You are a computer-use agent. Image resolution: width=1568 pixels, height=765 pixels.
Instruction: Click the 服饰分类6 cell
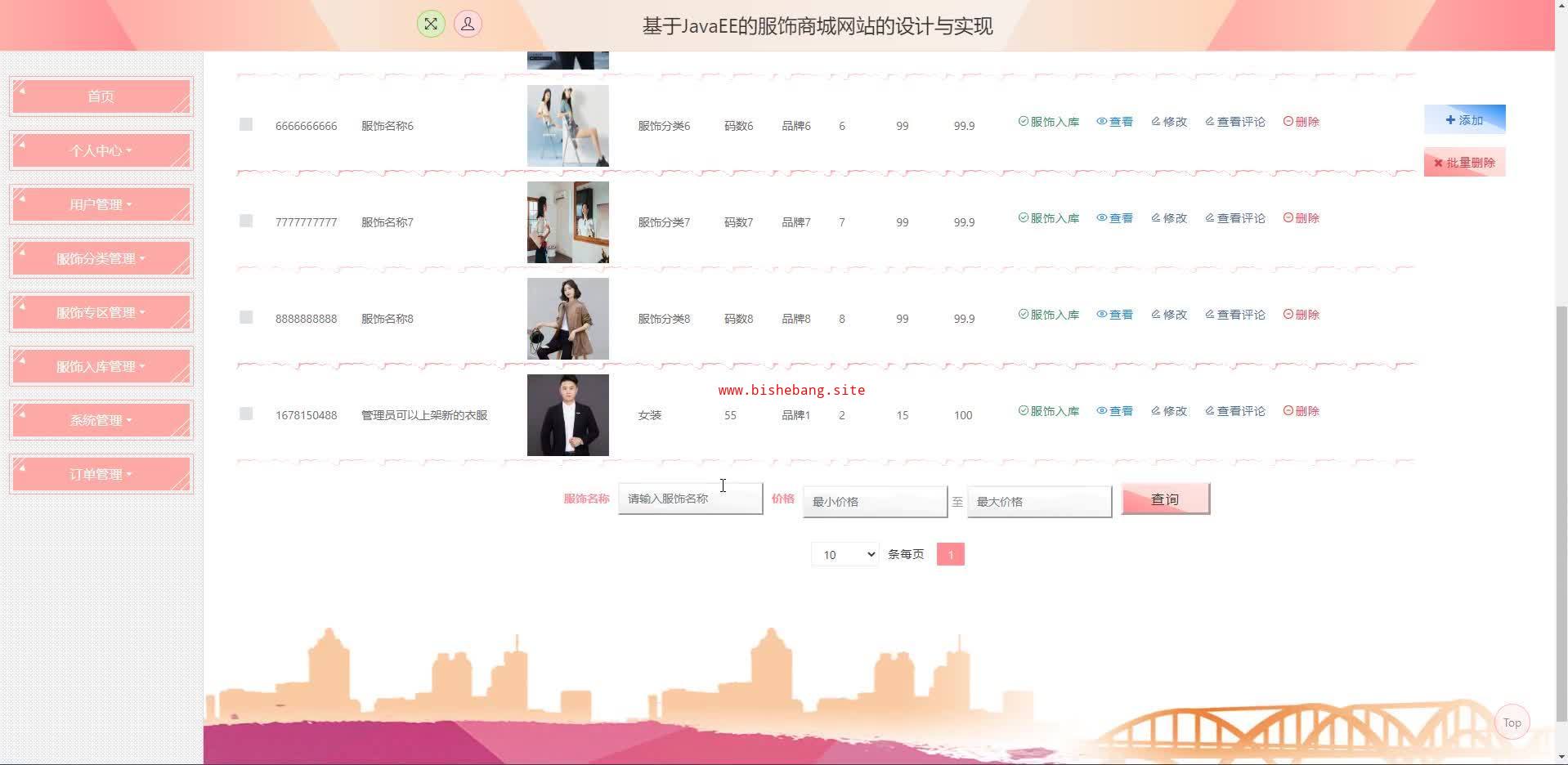tap(664, 126)
